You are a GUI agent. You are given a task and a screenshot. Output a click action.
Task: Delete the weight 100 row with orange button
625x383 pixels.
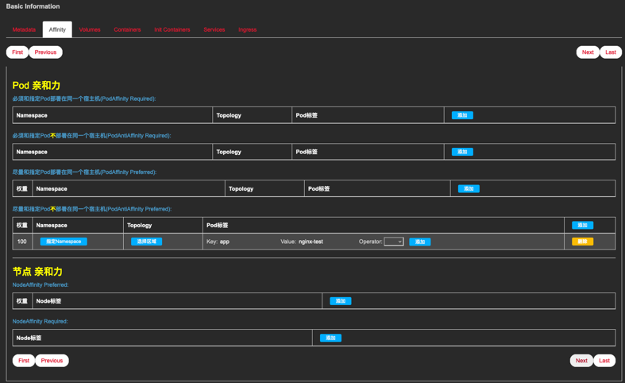(583, 242)
